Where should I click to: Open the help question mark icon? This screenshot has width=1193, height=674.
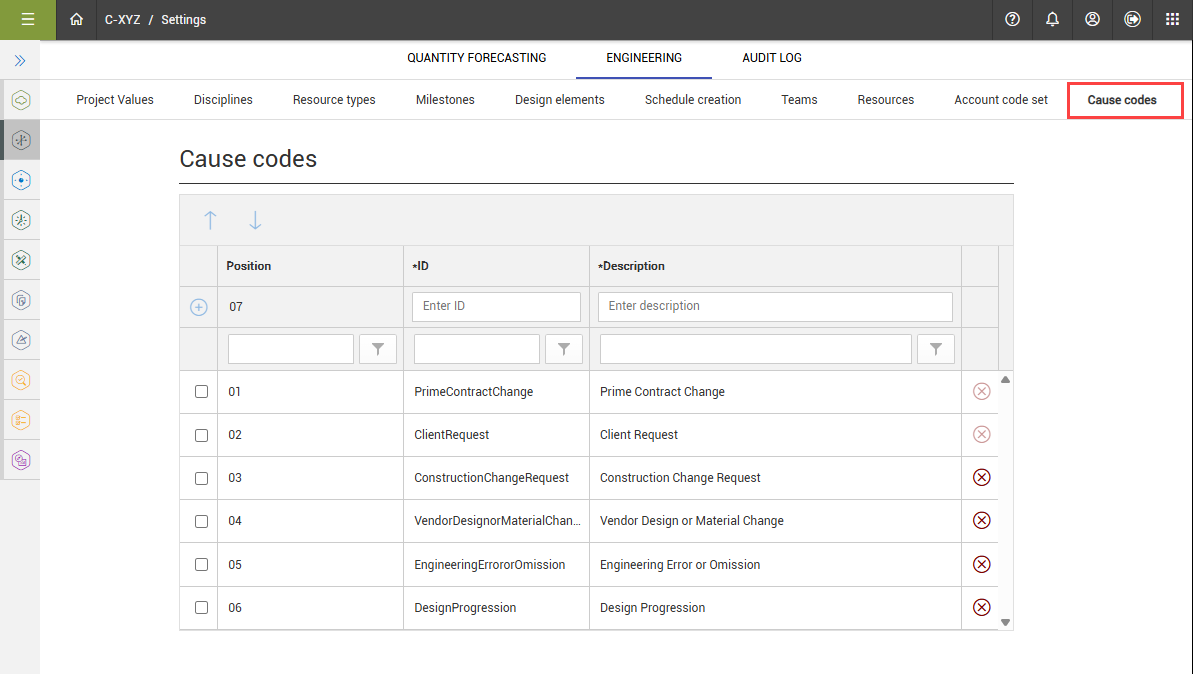tap(1012, 19)
